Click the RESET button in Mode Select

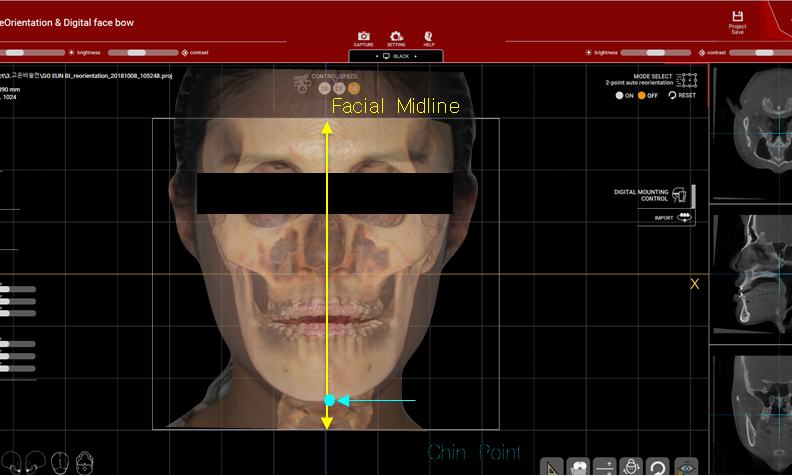[x=681, y=95]
